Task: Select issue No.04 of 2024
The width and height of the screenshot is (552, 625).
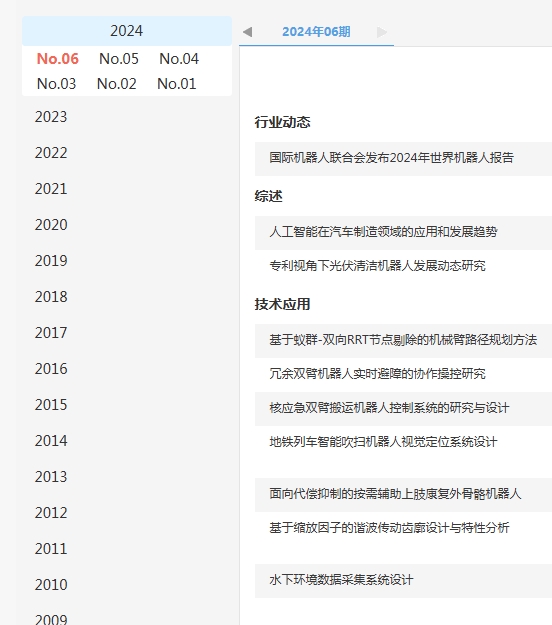Action: click(x=179, y=59)
